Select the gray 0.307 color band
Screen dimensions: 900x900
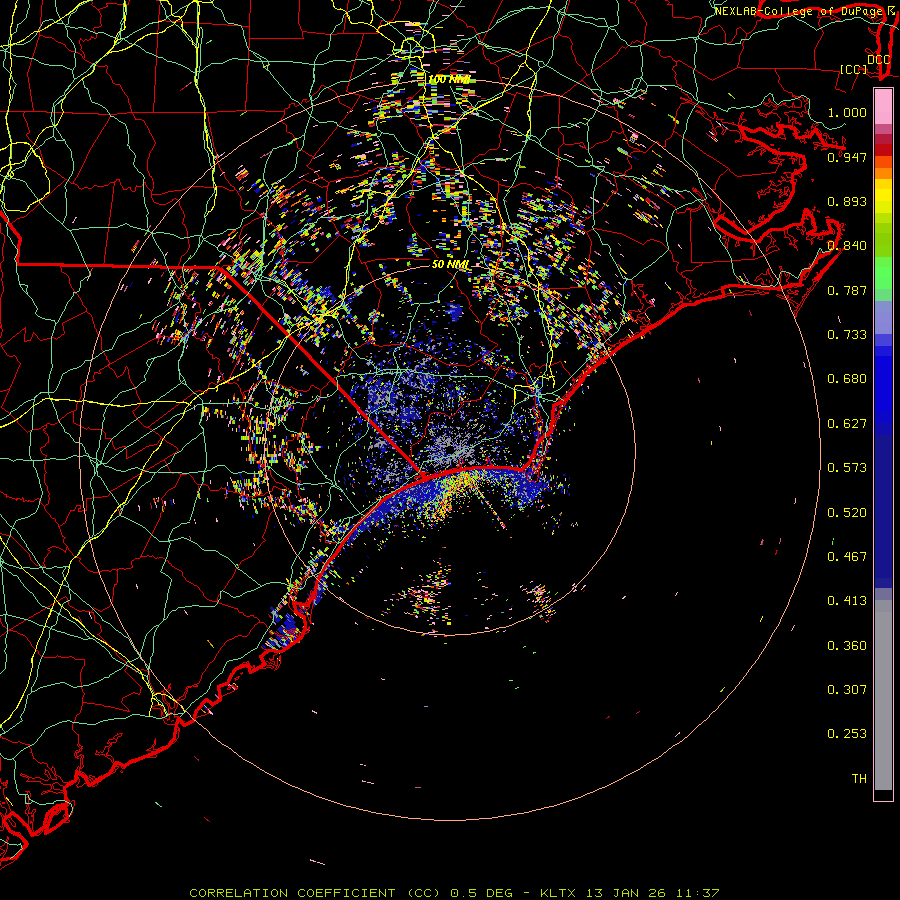[x=883, y=689]
